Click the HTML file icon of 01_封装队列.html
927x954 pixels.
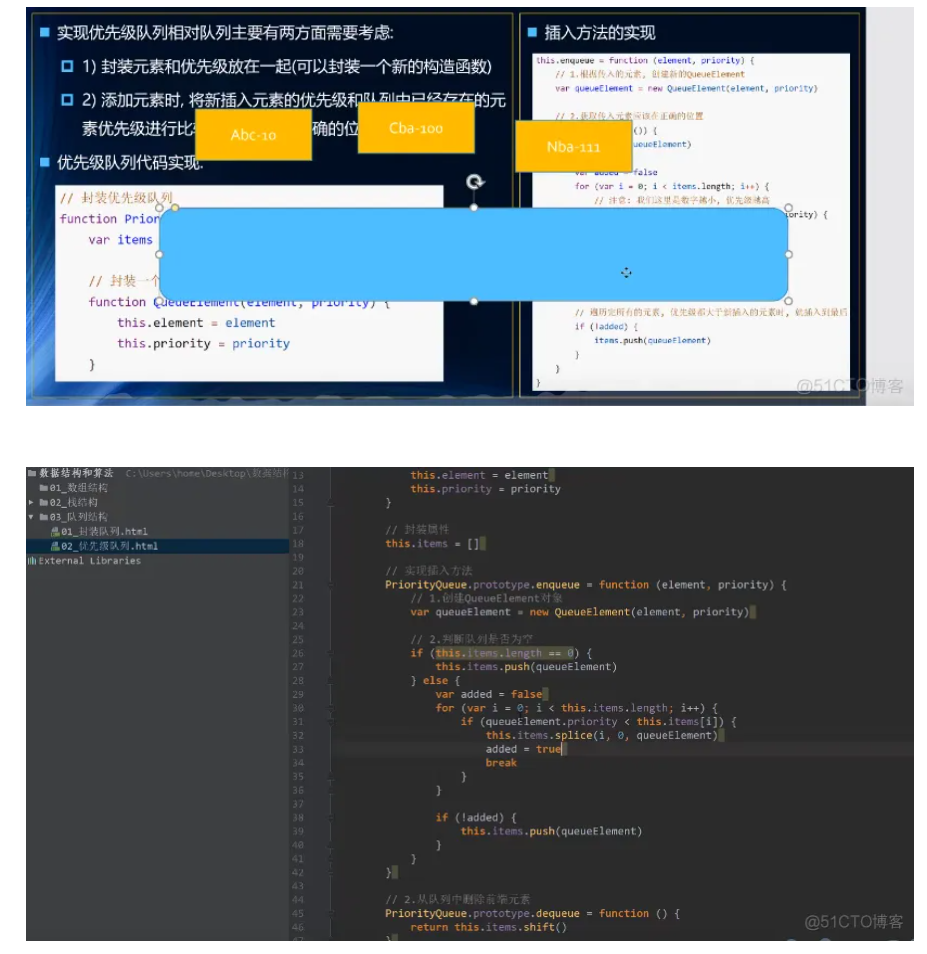click(x=55, y=531)
